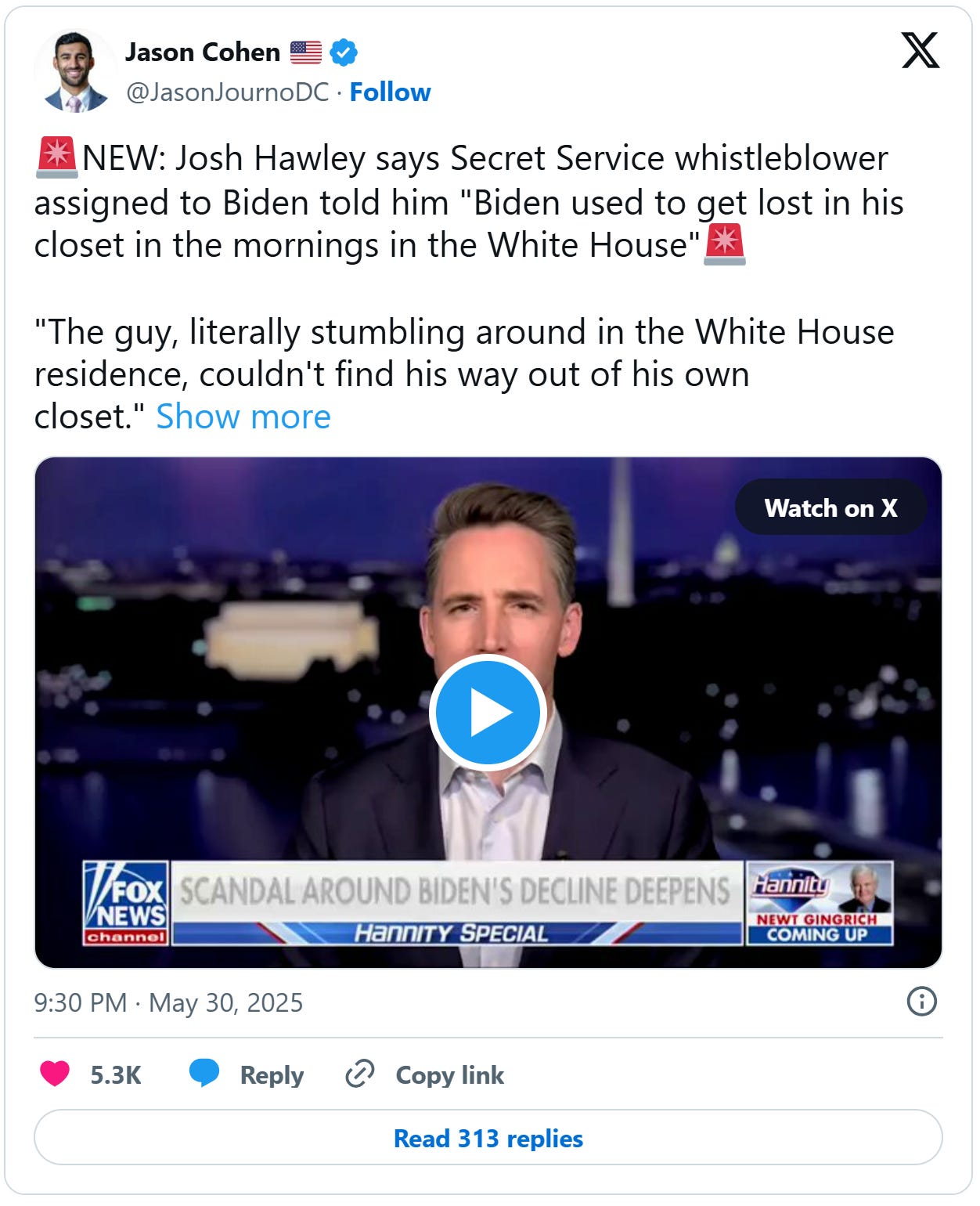Click the 5.3K likes count
980x1206 pixels.
click(x=116, y=1074)
